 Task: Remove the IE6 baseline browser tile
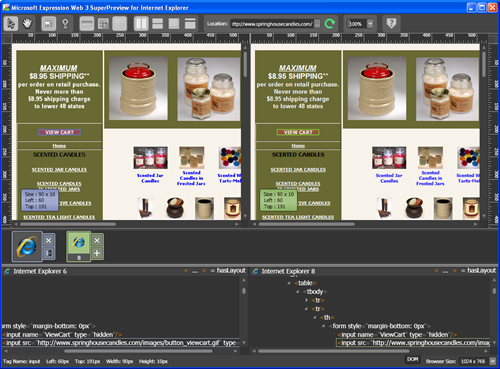tap(49, 240)
